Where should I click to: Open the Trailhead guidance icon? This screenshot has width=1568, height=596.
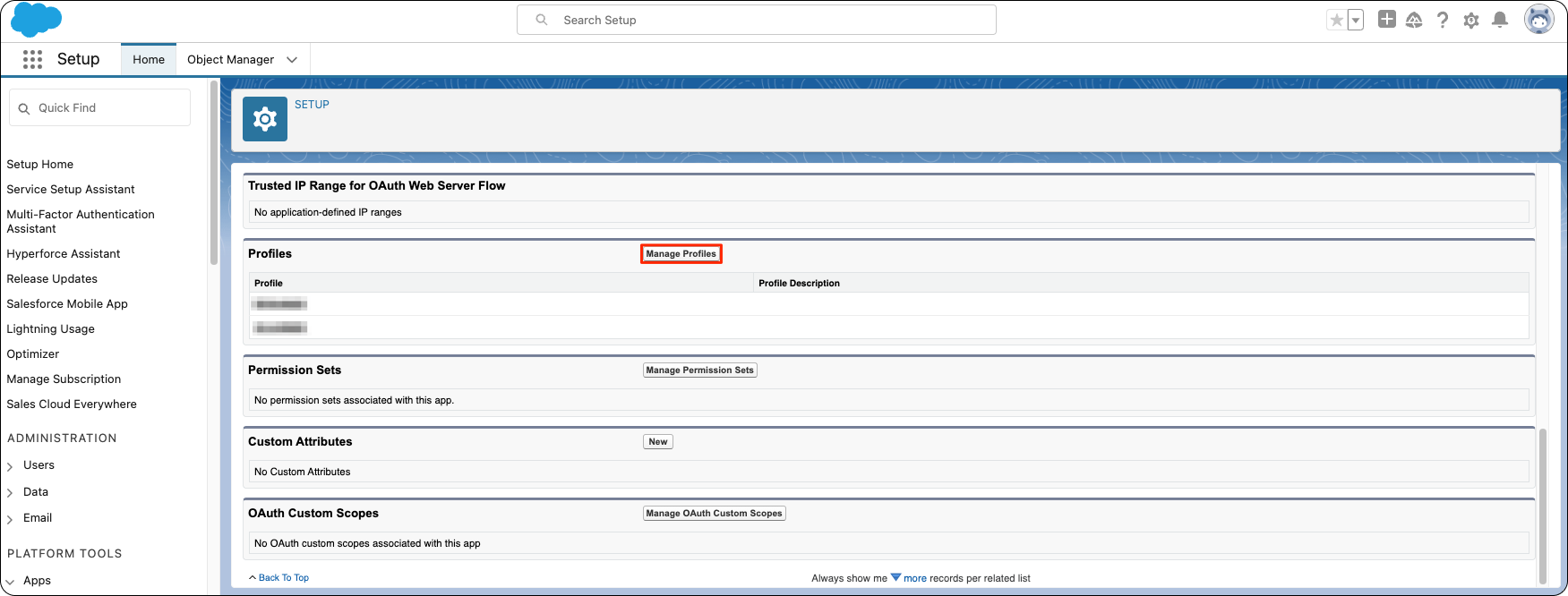[x=1414, y=20]
